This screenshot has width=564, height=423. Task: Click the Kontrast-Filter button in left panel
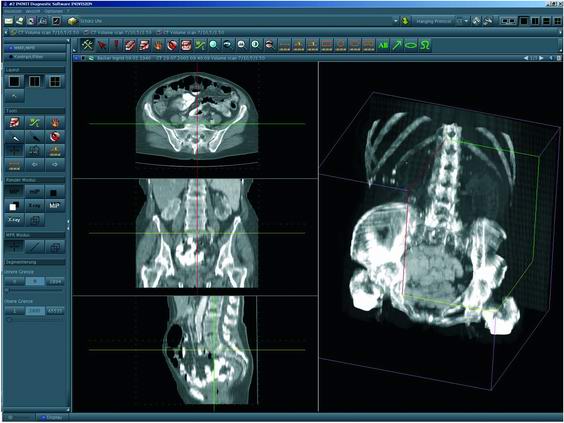pyautogui.click(x=35, y=57)
